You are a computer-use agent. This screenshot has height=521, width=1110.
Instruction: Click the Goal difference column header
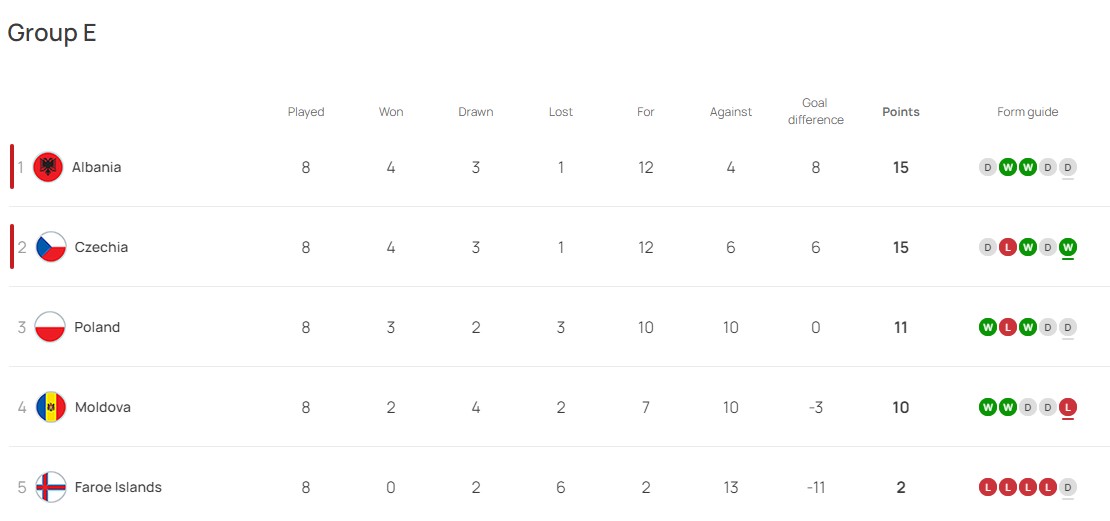pos(815,111)
